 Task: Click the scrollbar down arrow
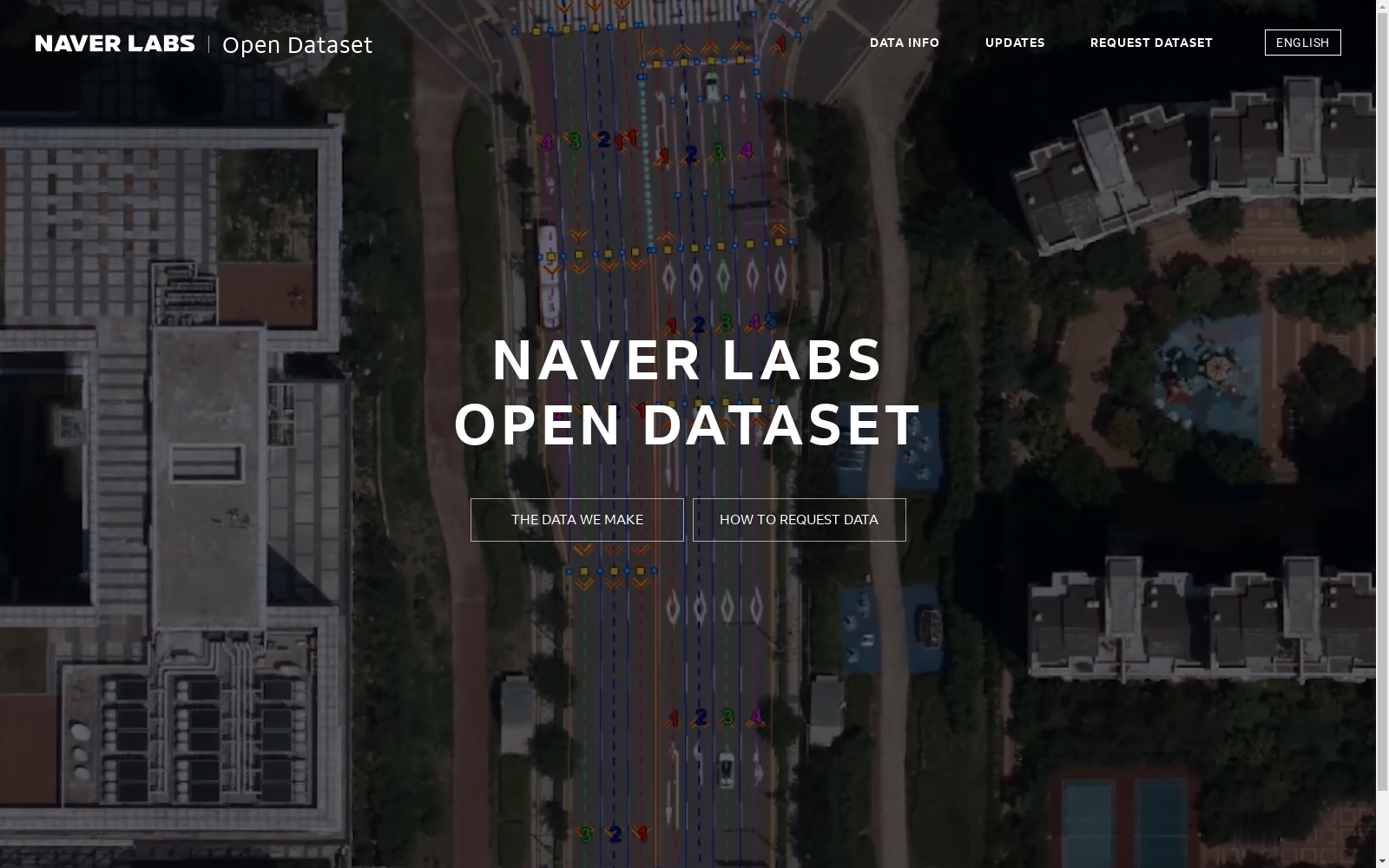[1382, 861]
